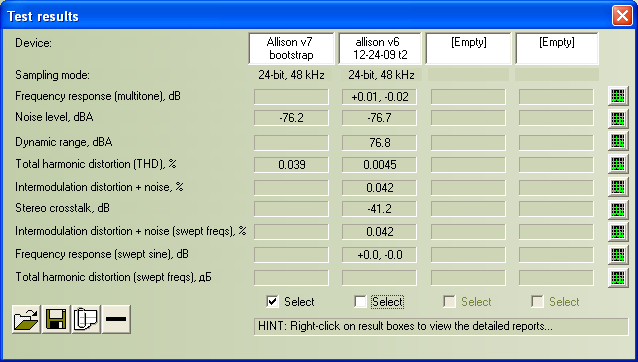
Task: Open graph for THD swept freqs row
Action: point(618,278)
